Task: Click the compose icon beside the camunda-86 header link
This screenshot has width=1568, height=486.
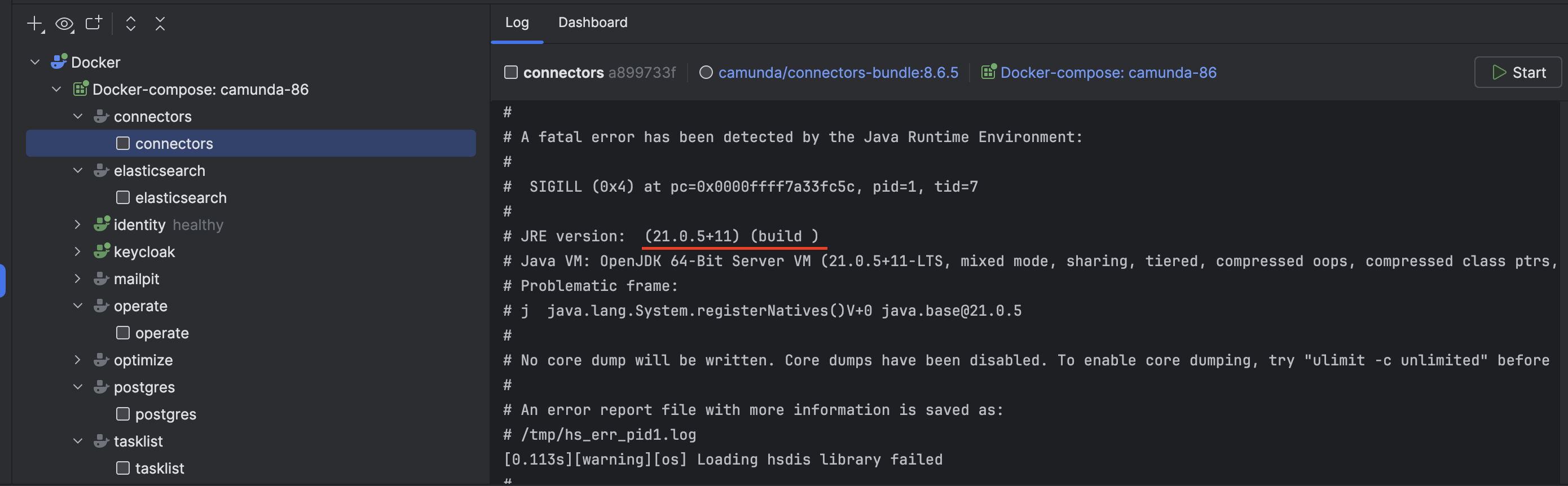Action: (989, 72)
